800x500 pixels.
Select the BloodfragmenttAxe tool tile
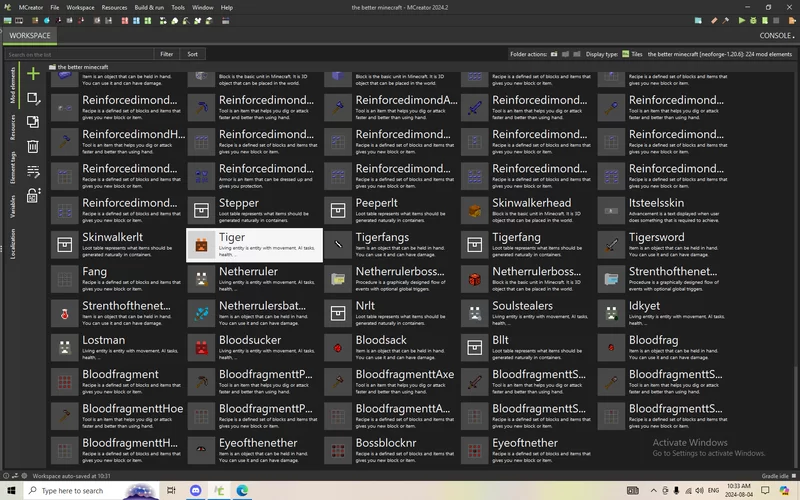pos(391,382)
